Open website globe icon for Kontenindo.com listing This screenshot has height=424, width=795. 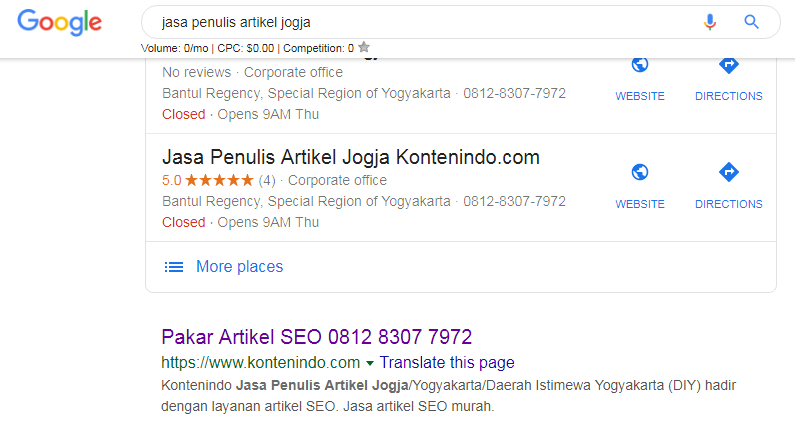pos(640,172)
